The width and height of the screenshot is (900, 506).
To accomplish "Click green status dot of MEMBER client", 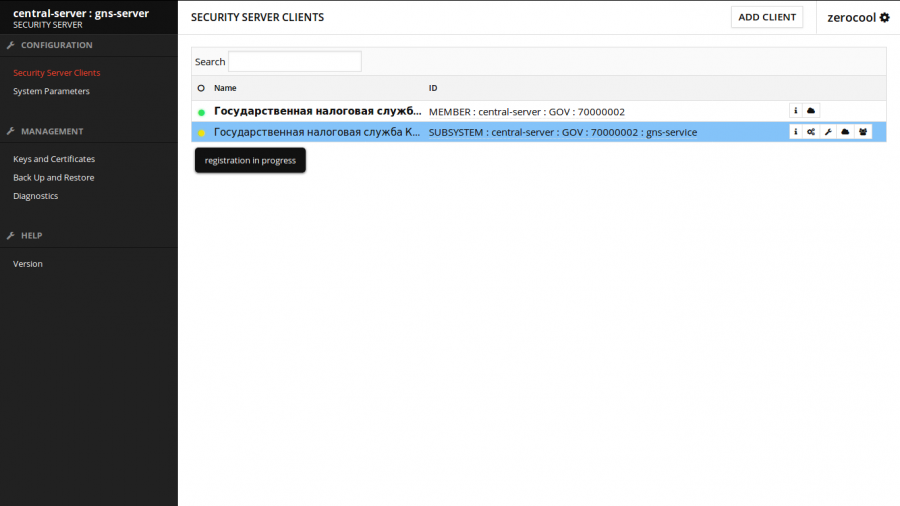I will coord(201,112).
